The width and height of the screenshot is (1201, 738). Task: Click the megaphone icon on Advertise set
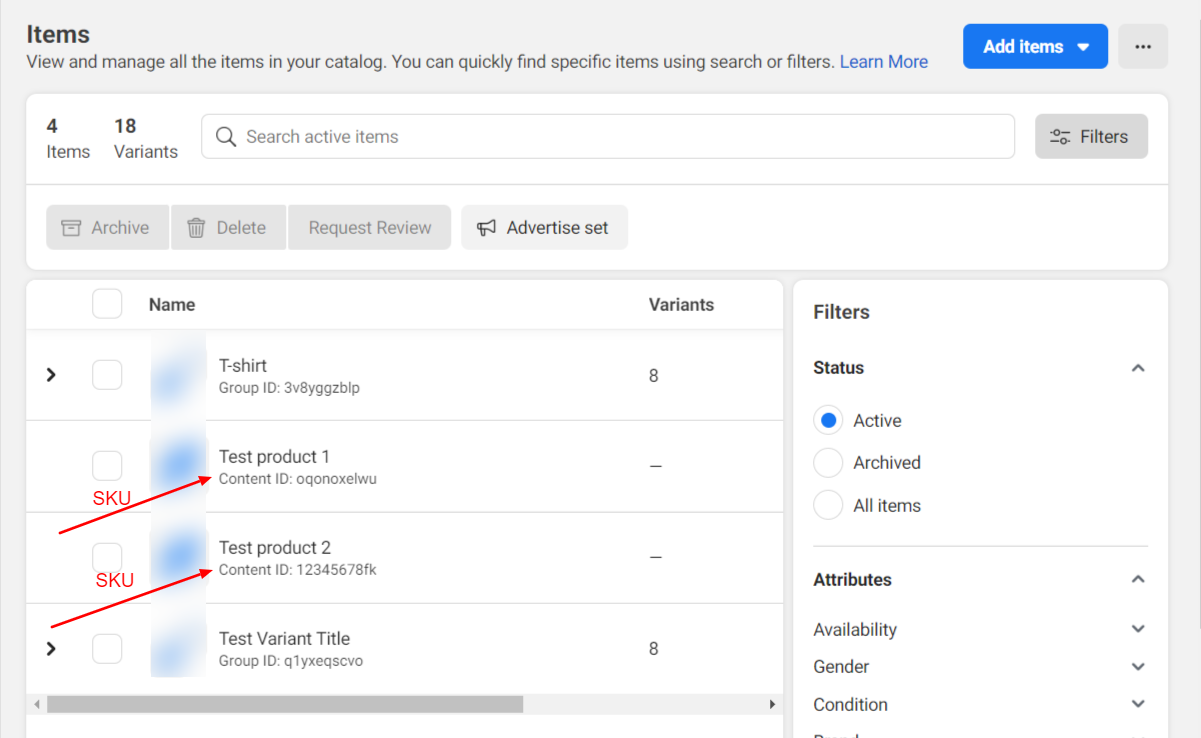tap(486, 228)
